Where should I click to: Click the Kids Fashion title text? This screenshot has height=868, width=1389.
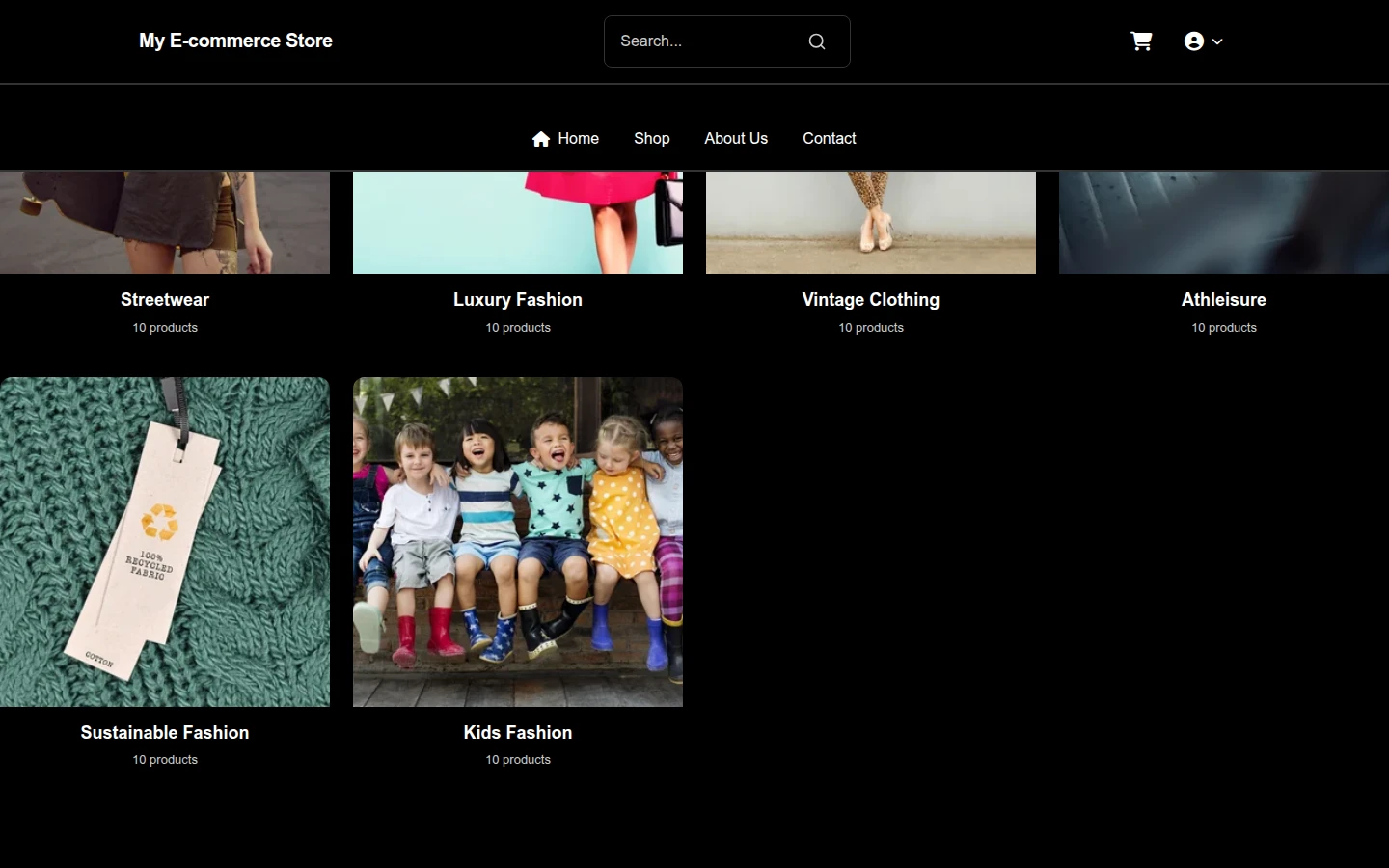point(518,733)
